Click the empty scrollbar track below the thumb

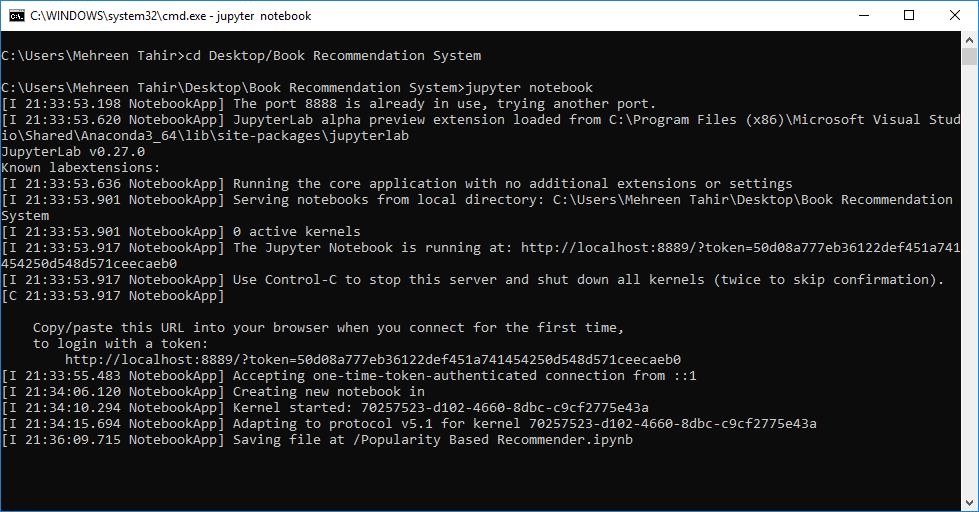(x=969, y=281)
